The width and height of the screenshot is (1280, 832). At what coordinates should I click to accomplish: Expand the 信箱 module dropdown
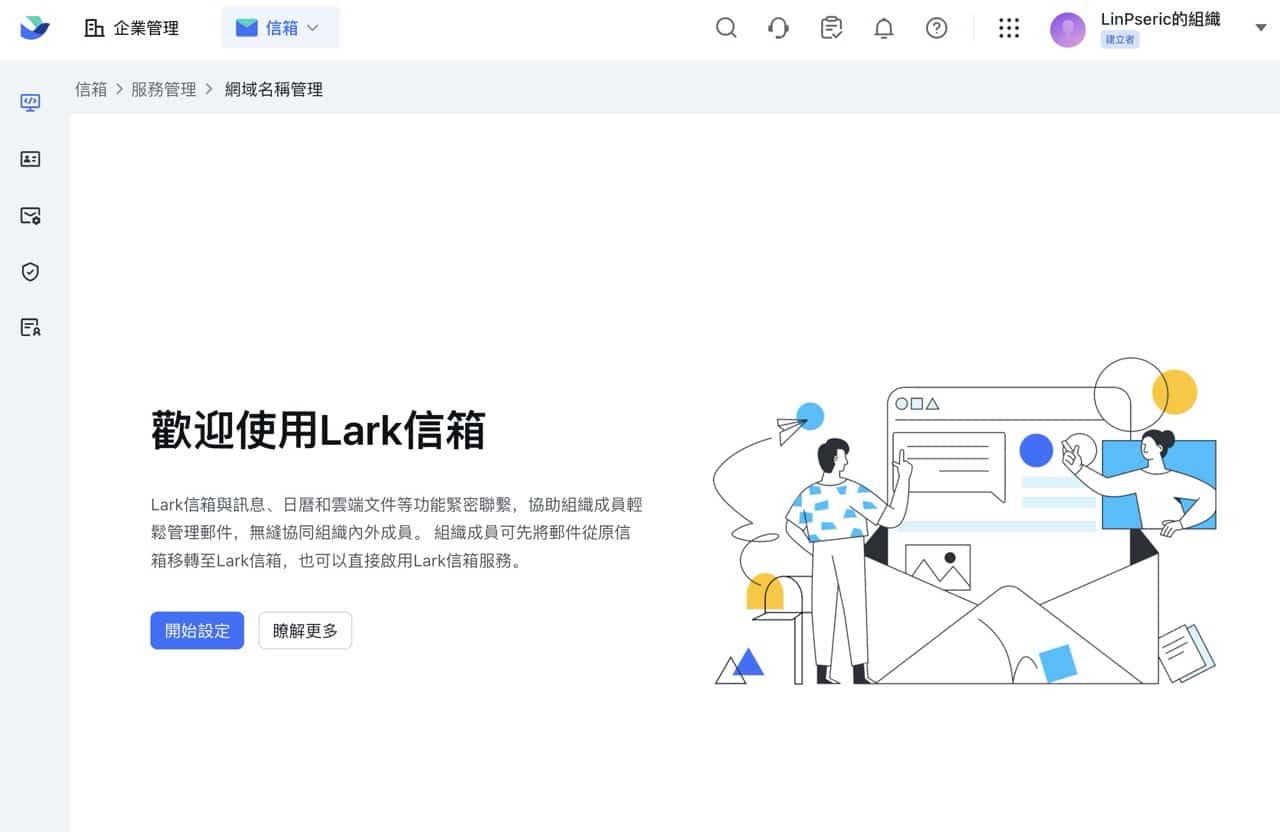click(280, 28)
